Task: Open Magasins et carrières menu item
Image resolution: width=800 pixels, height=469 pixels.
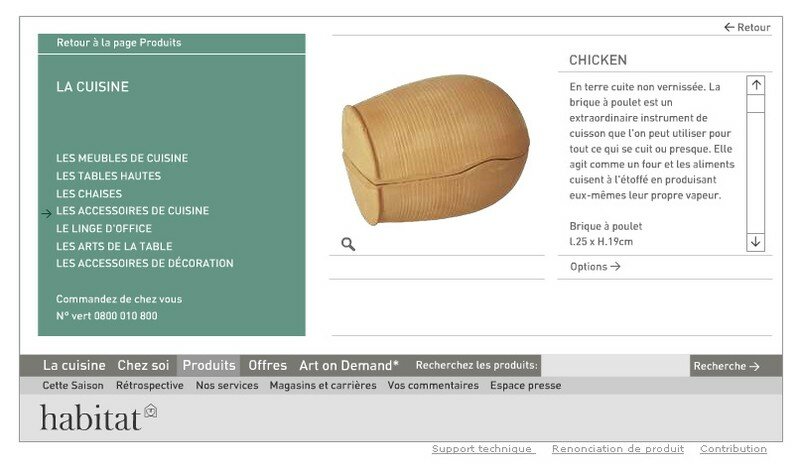Action: [323, 385]
